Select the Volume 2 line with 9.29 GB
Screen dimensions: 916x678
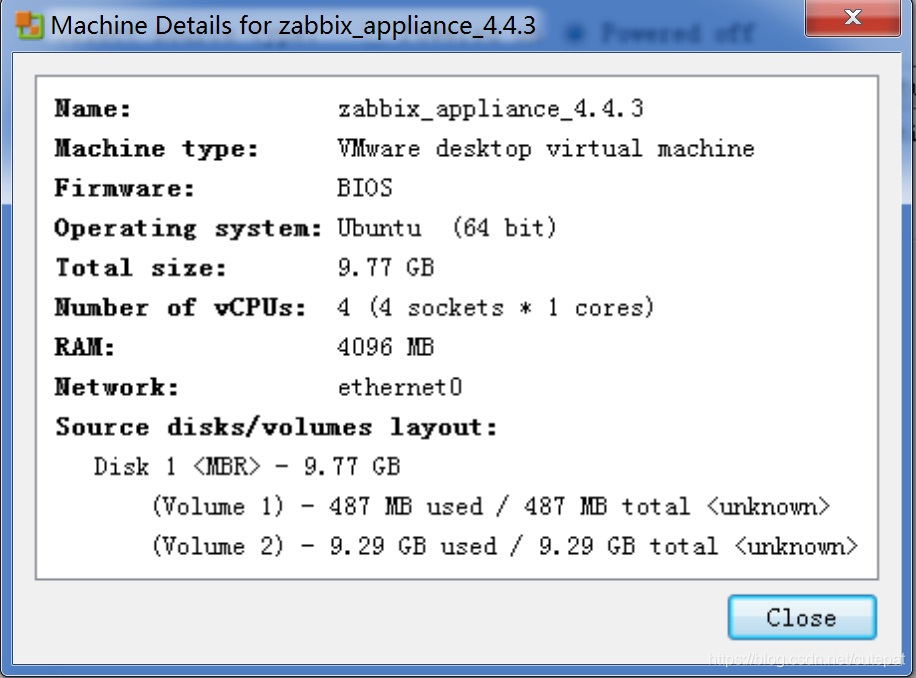coord(505,546)
